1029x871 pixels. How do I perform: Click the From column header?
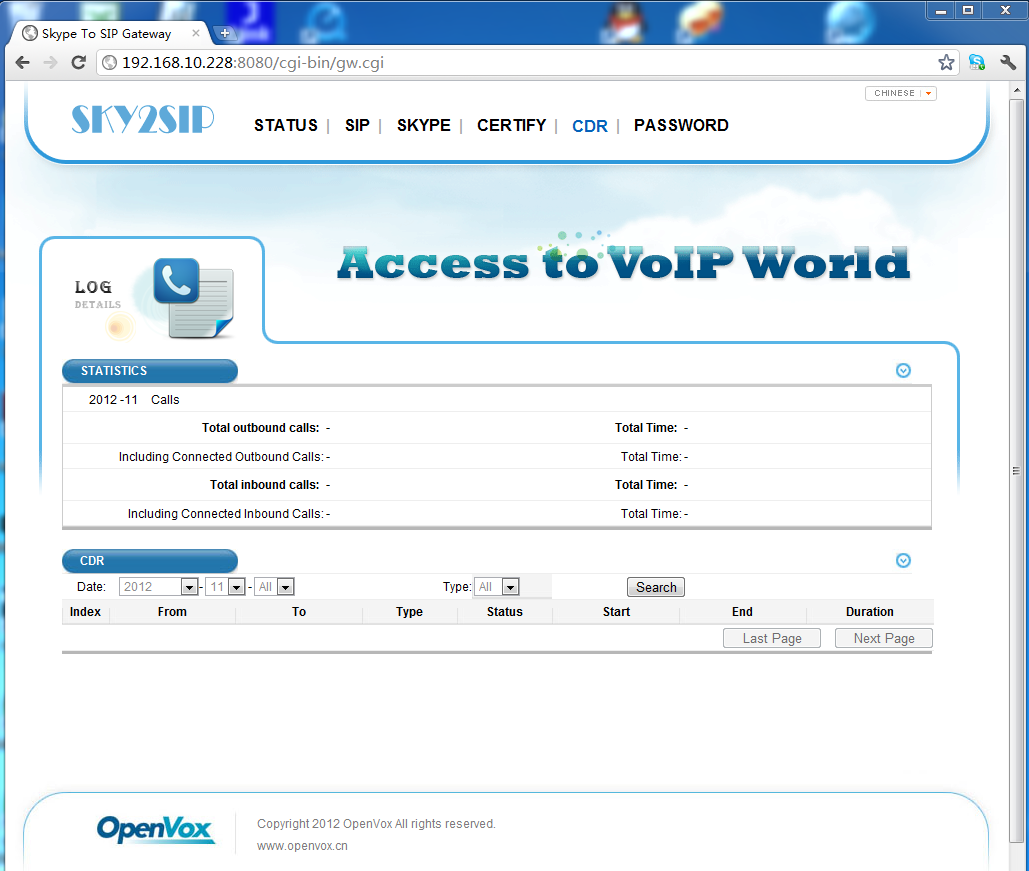pyautogui.click(x=172, y=612)
